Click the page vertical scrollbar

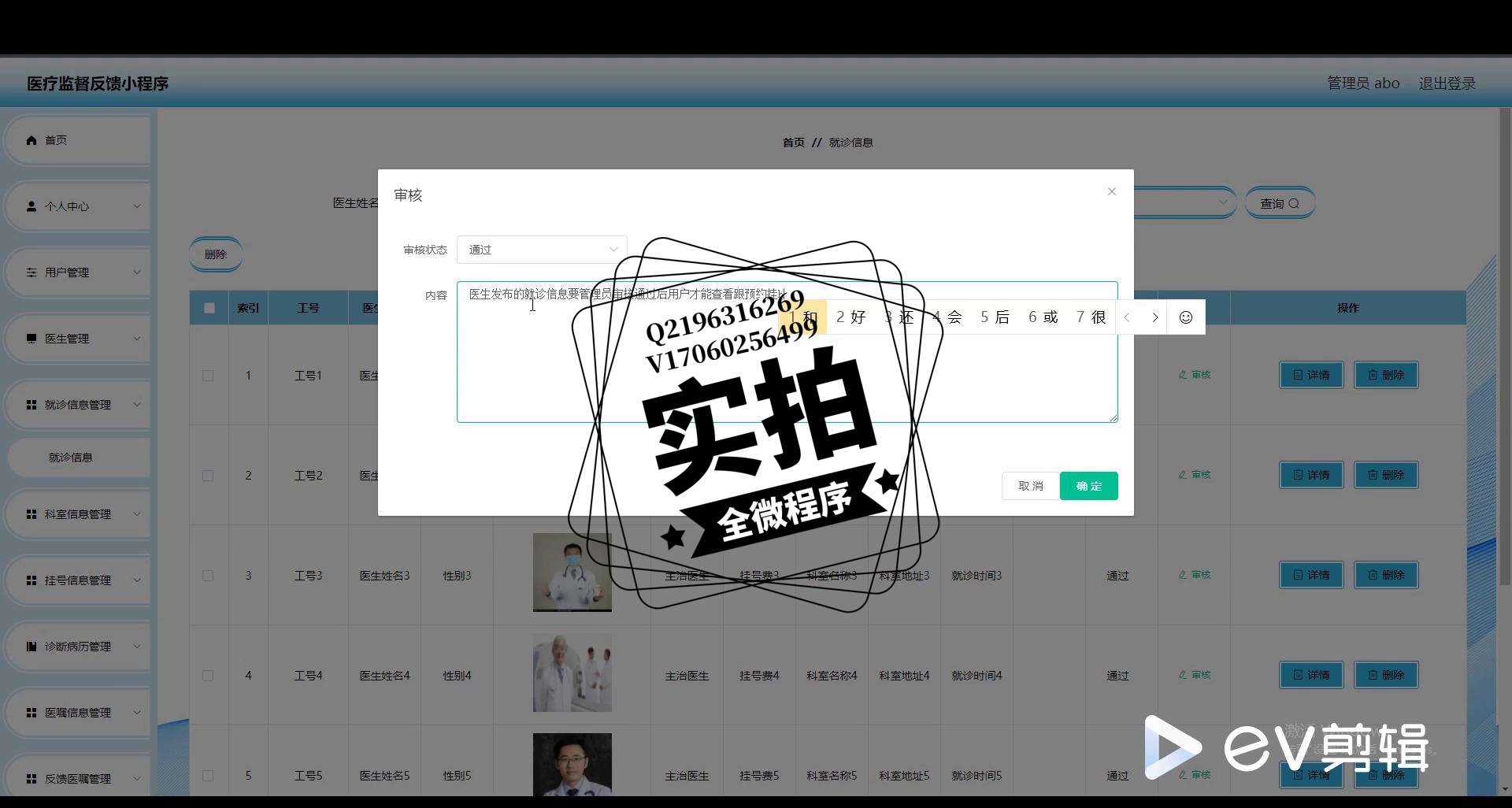pyautogui.click(x=1505, y=347)
